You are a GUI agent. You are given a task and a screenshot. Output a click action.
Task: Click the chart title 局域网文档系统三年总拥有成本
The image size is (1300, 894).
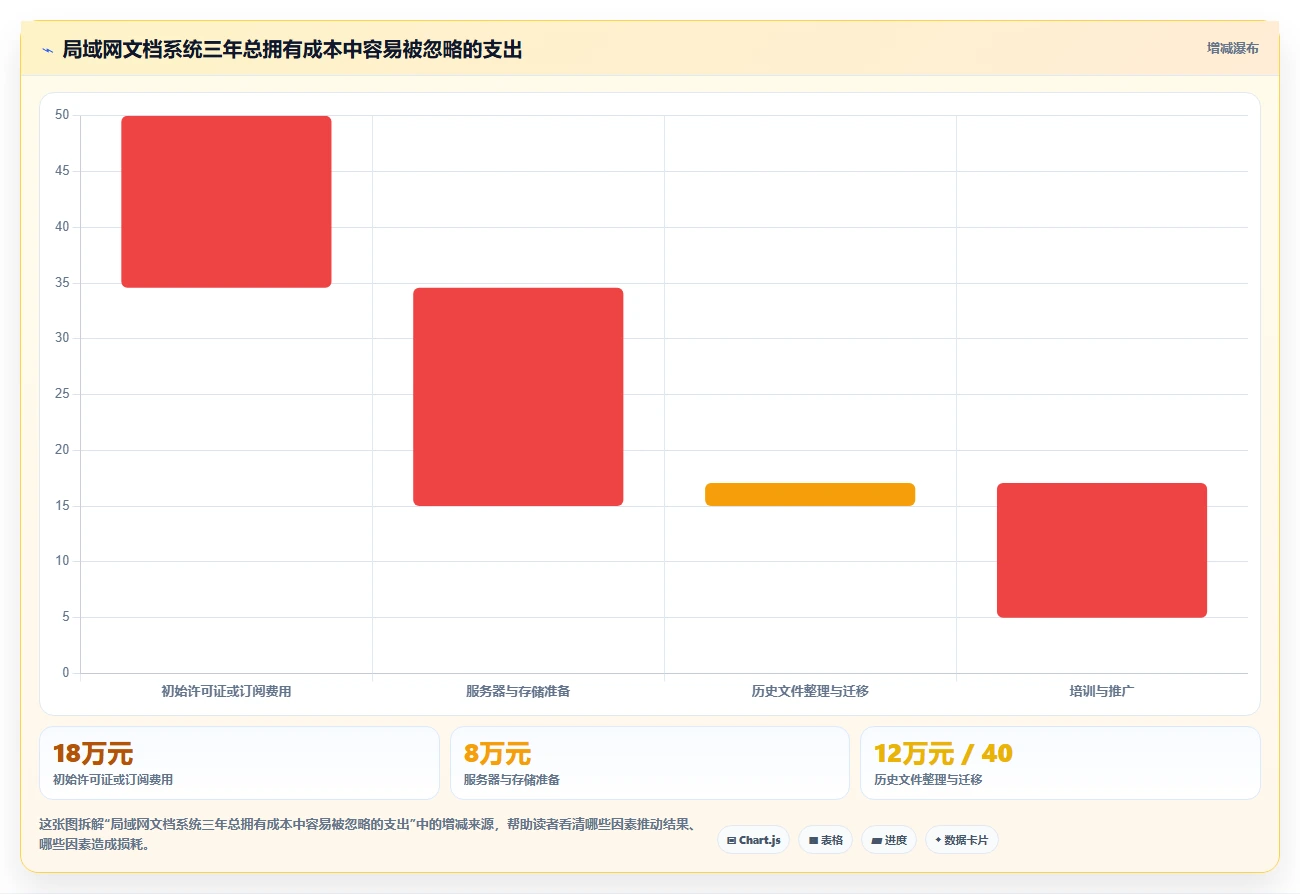(x=292, y=49)
